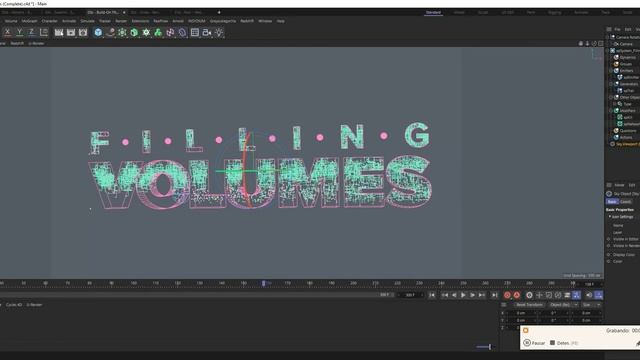Click Pausar in the recording widget
This screenshot has height=360, width=640.
(x=534, y=343)
